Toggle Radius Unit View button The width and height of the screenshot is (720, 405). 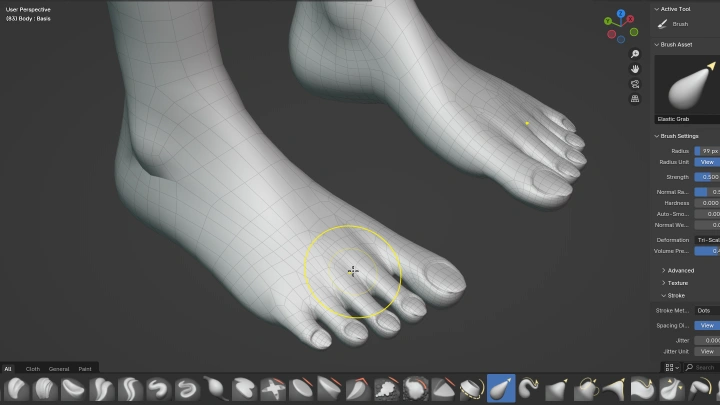coord(706,162)
